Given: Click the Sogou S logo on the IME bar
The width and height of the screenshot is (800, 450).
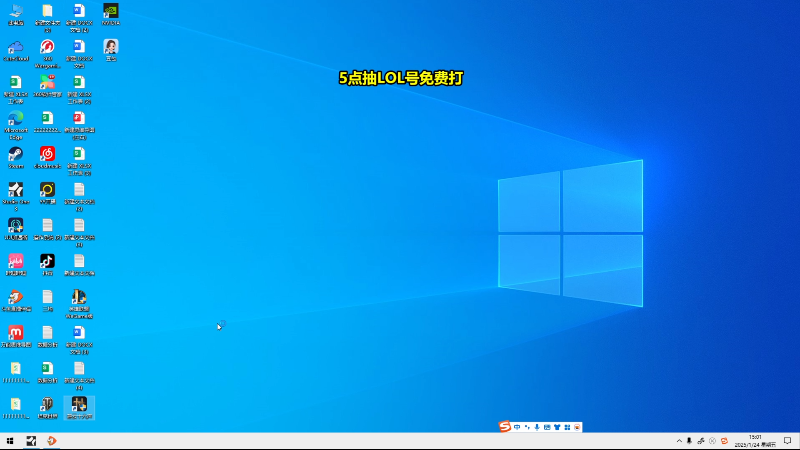Looking at the screenshot, I should point(505,427).
